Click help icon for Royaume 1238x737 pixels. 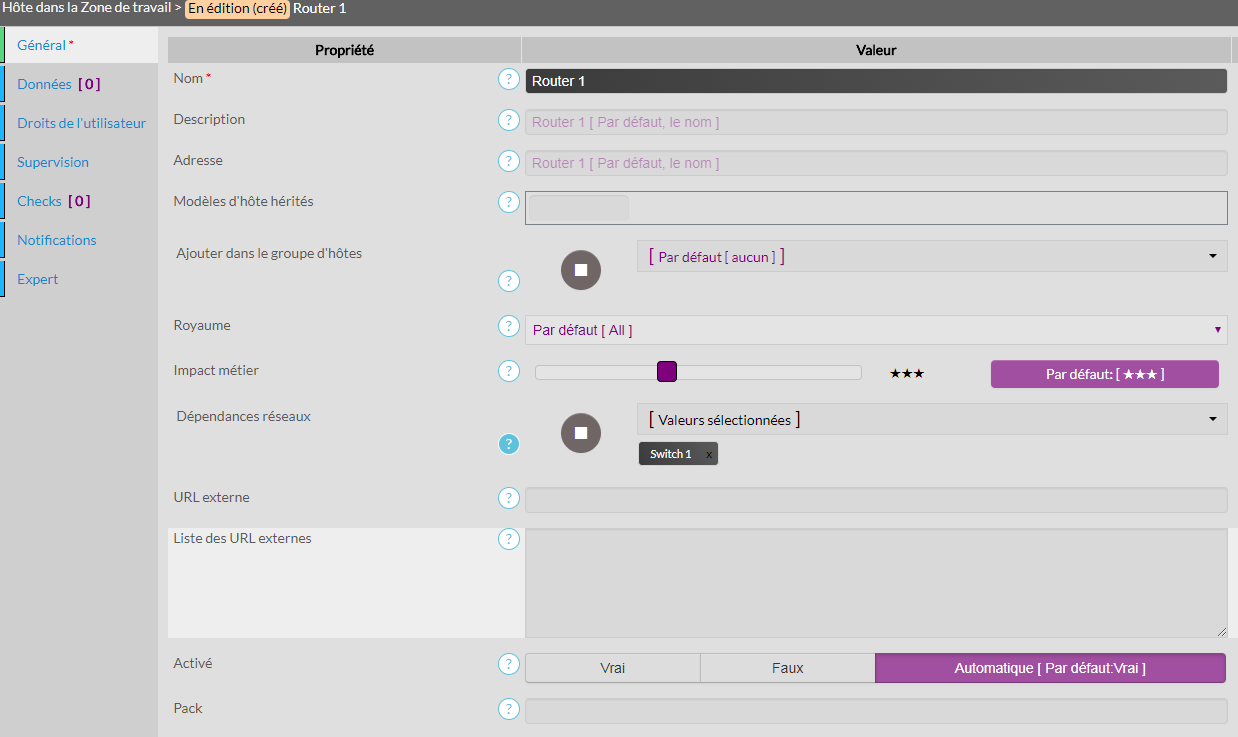[x=509, y=327]
